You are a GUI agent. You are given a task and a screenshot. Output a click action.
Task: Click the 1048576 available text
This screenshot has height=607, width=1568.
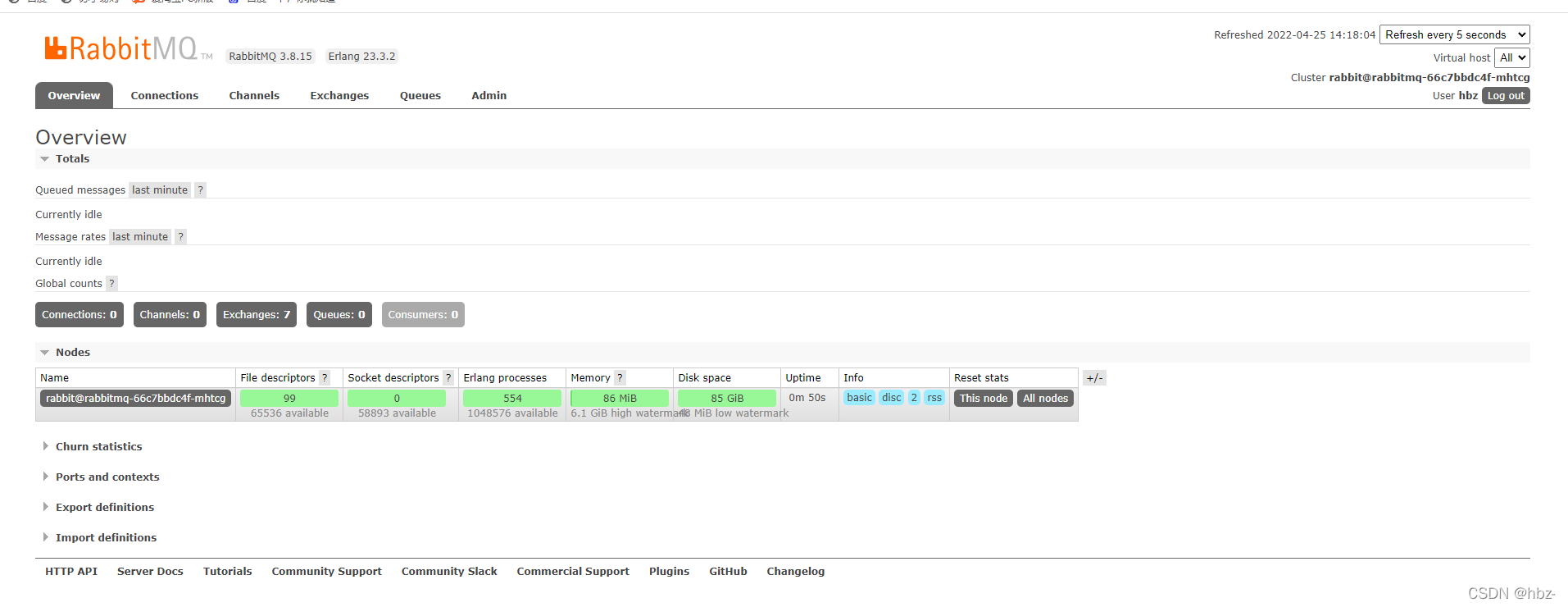(x=512, y=413)
